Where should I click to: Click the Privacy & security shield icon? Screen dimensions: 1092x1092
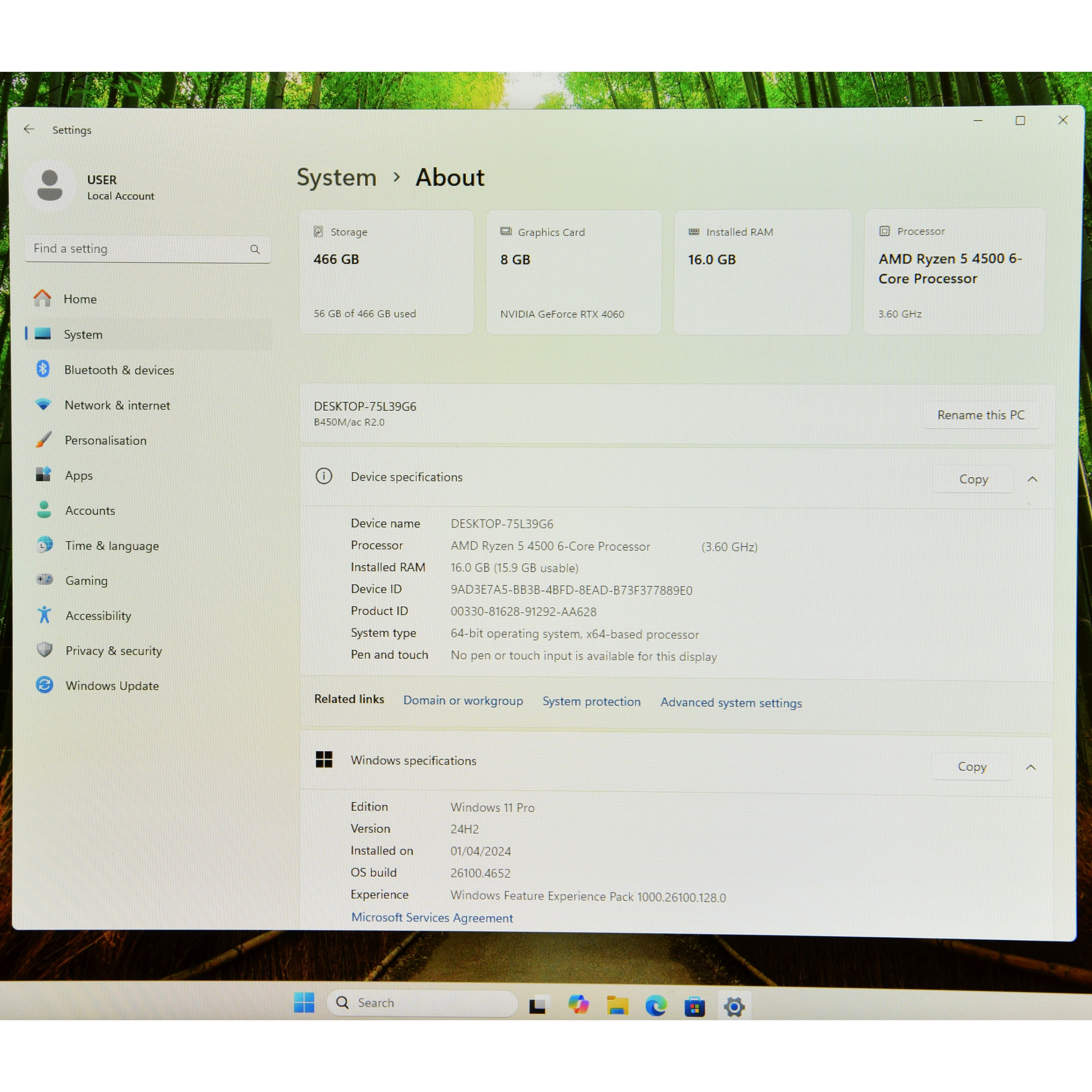45,650
